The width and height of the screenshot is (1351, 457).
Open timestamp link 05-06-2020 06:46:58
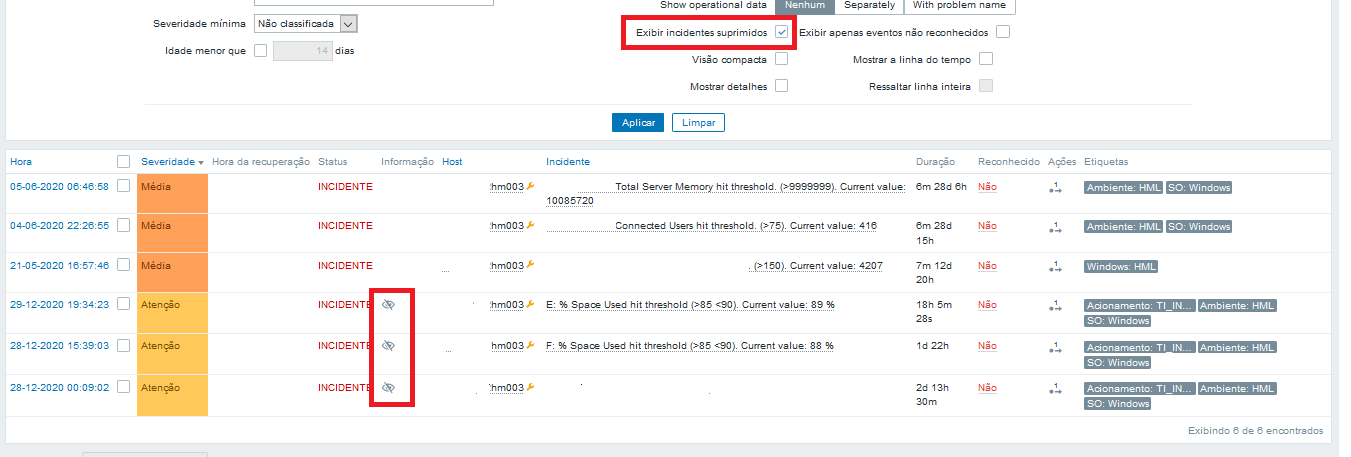point(59,187)
